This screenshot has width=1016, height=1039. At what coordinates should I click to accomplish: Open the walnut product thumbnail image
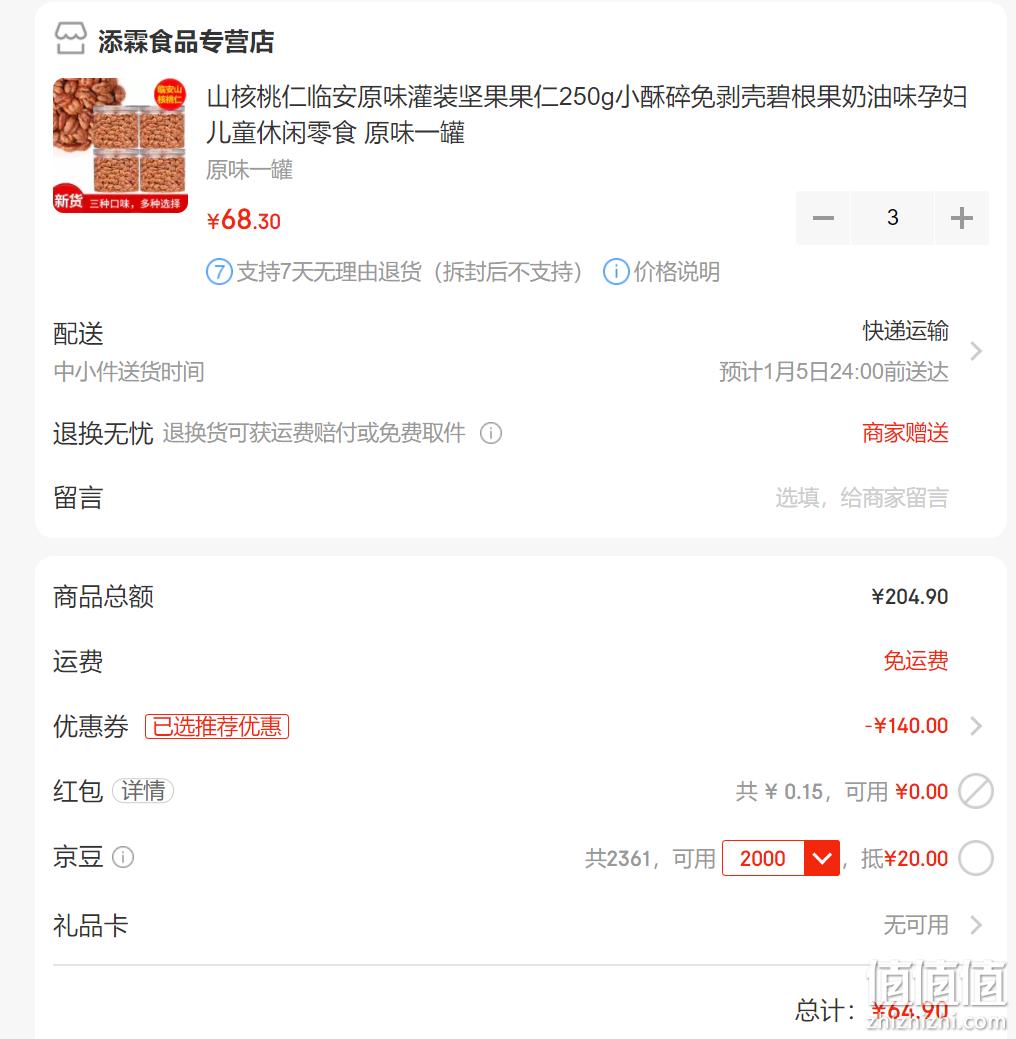[120, 146]
